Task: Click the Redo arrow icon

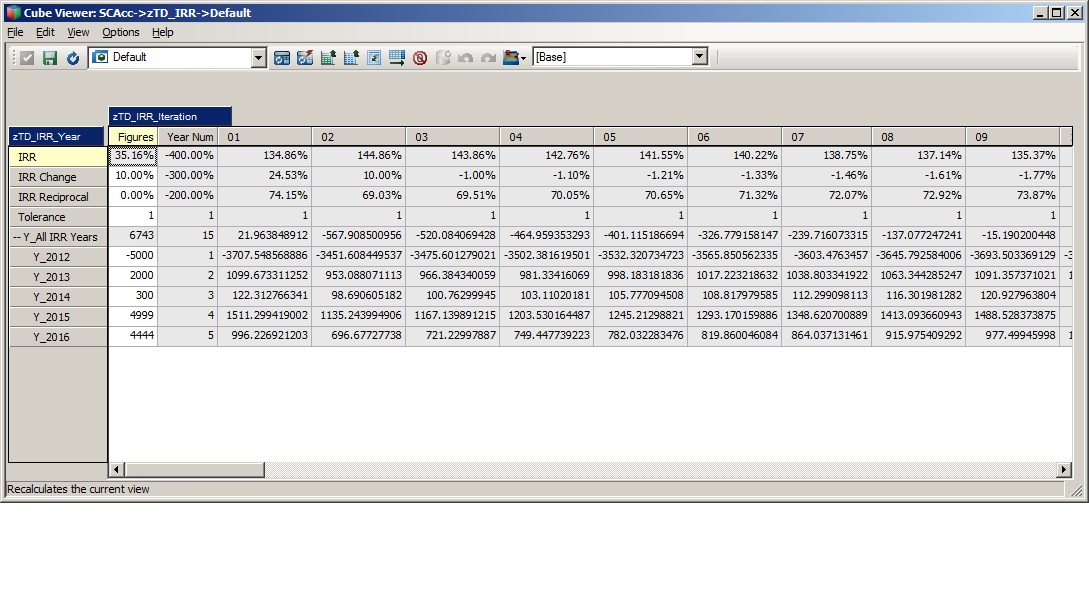Action: tap(488, 58)
